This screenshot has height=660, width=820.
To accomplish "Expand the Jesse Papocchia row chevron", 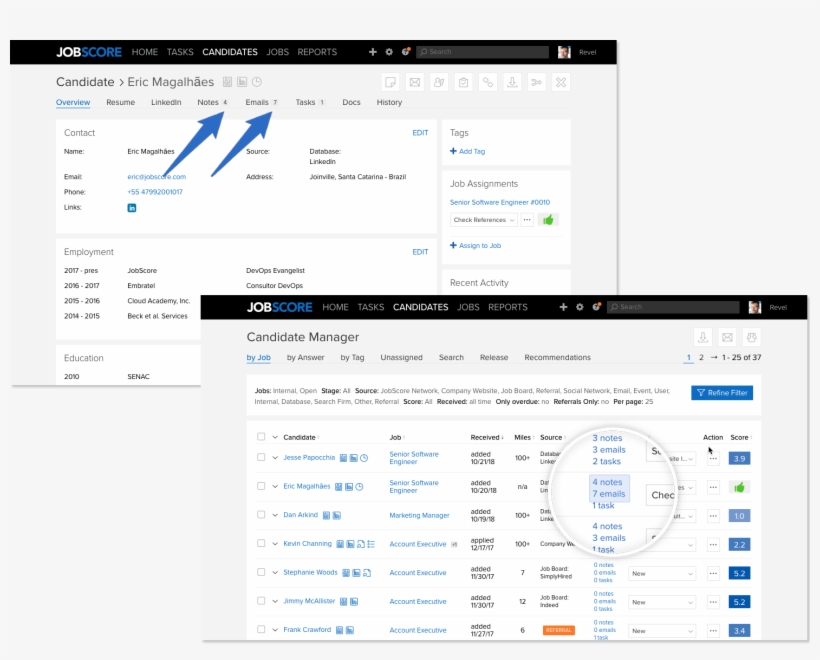I will tap(275, 458).
